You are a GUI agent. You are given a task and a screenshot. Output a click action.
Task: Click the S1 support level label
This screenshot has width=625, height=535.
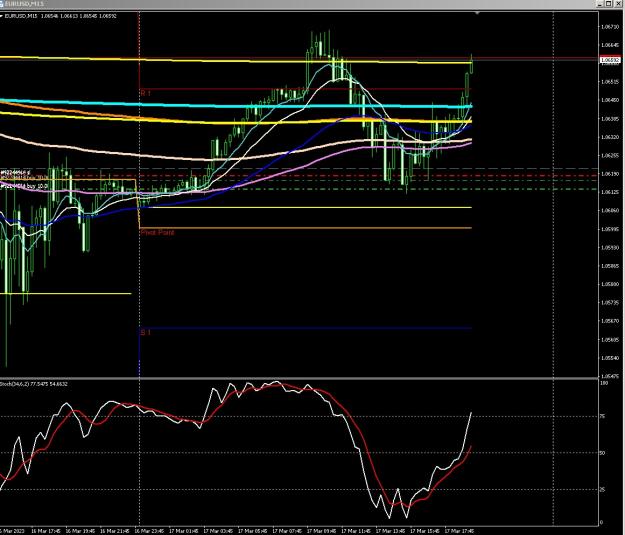point(145,332)
